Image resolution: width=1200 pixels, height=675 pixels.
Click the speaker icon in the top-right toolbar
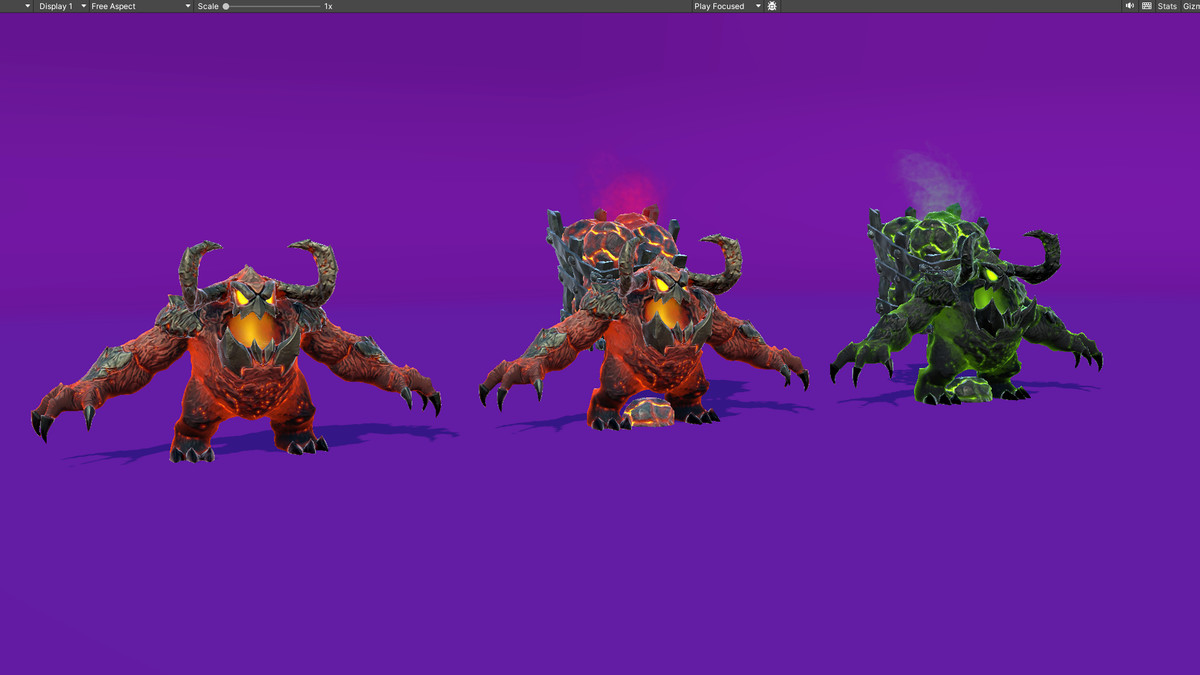[x=1130, y=6]
